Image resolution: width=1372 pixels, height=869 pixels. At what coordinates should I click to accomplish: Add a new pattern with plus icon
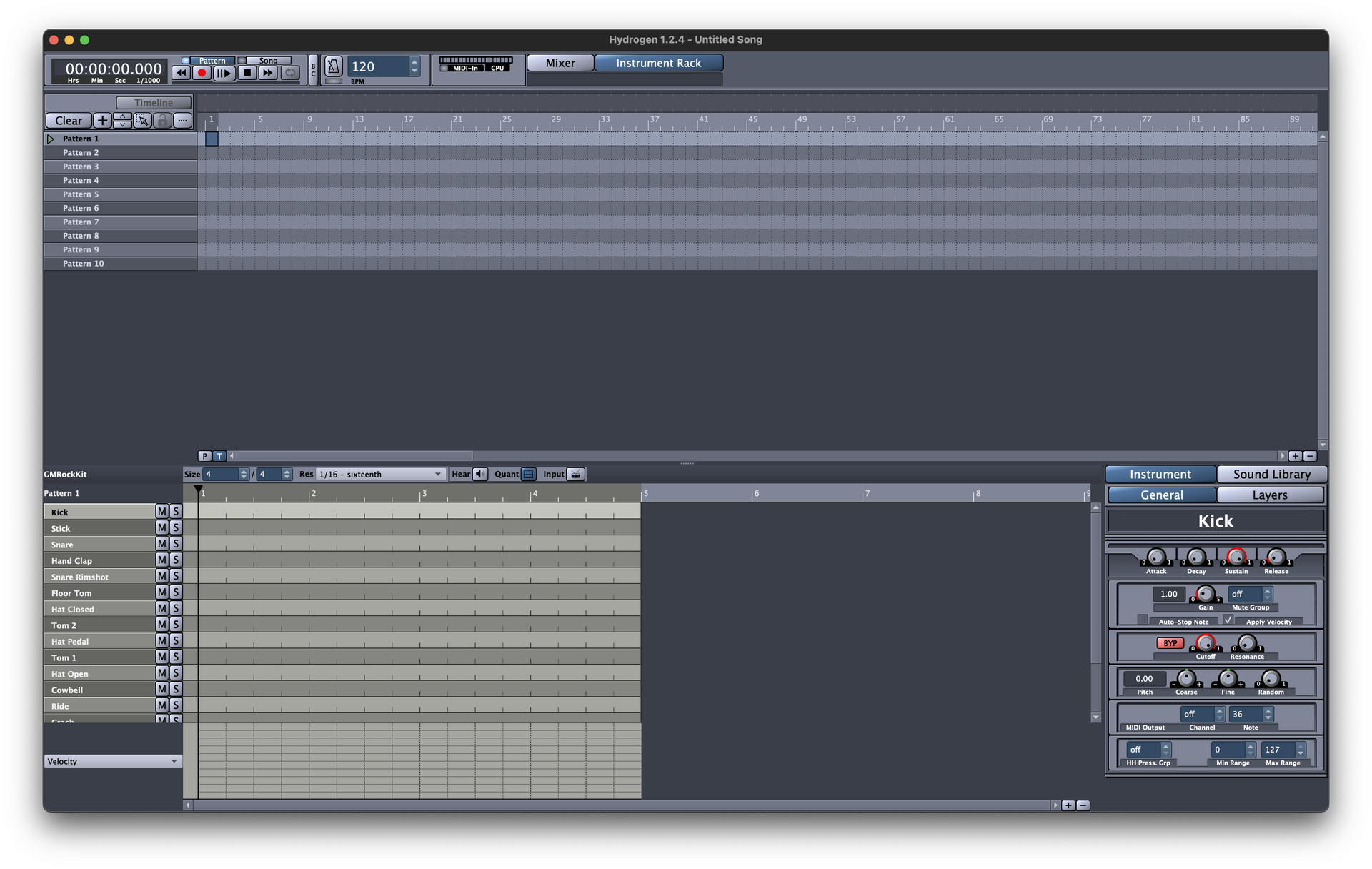[x=102, y=121]
